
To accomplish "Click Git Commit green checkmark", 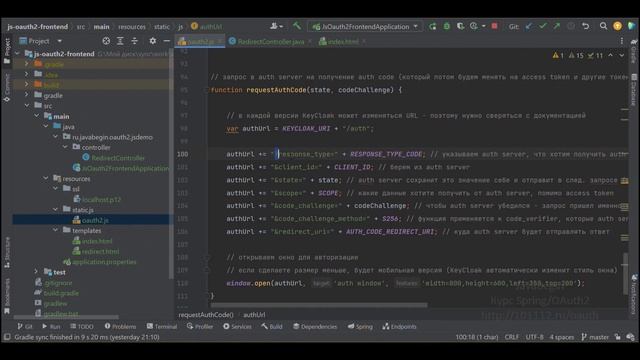I will [x=543, y=27].
